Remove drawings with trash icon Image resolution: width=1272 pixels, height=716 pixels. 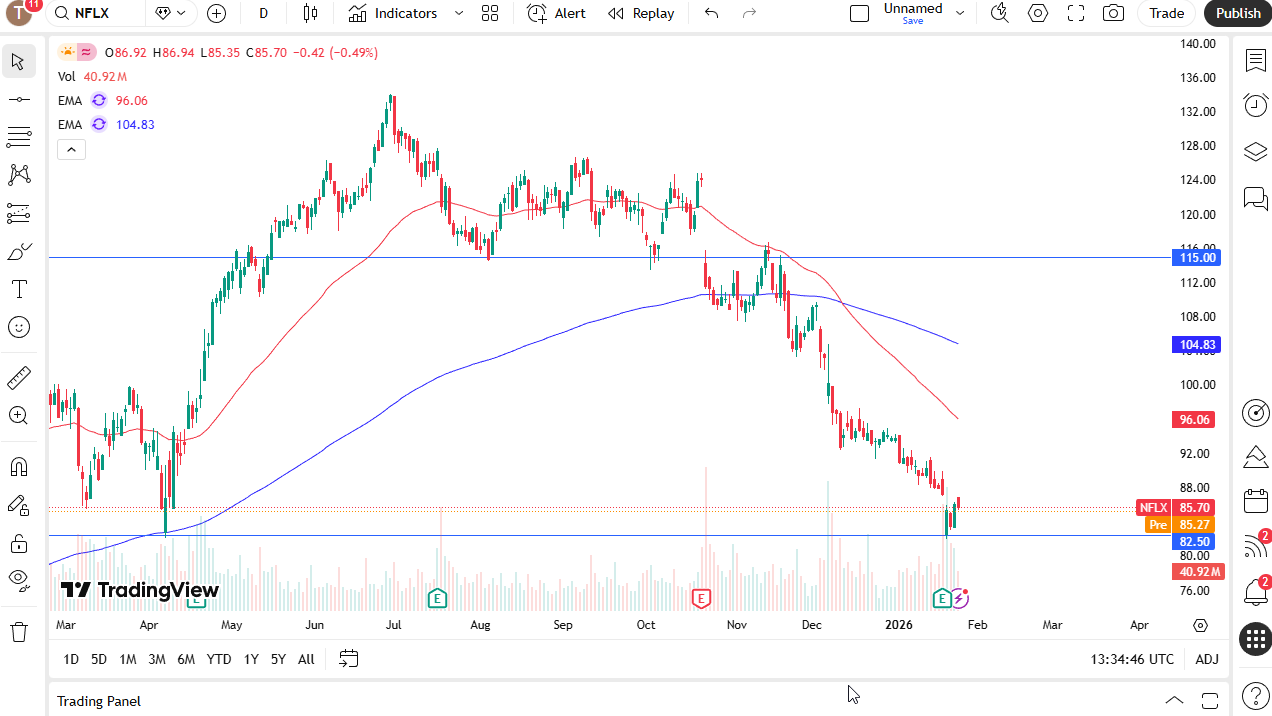pos(18,632)
